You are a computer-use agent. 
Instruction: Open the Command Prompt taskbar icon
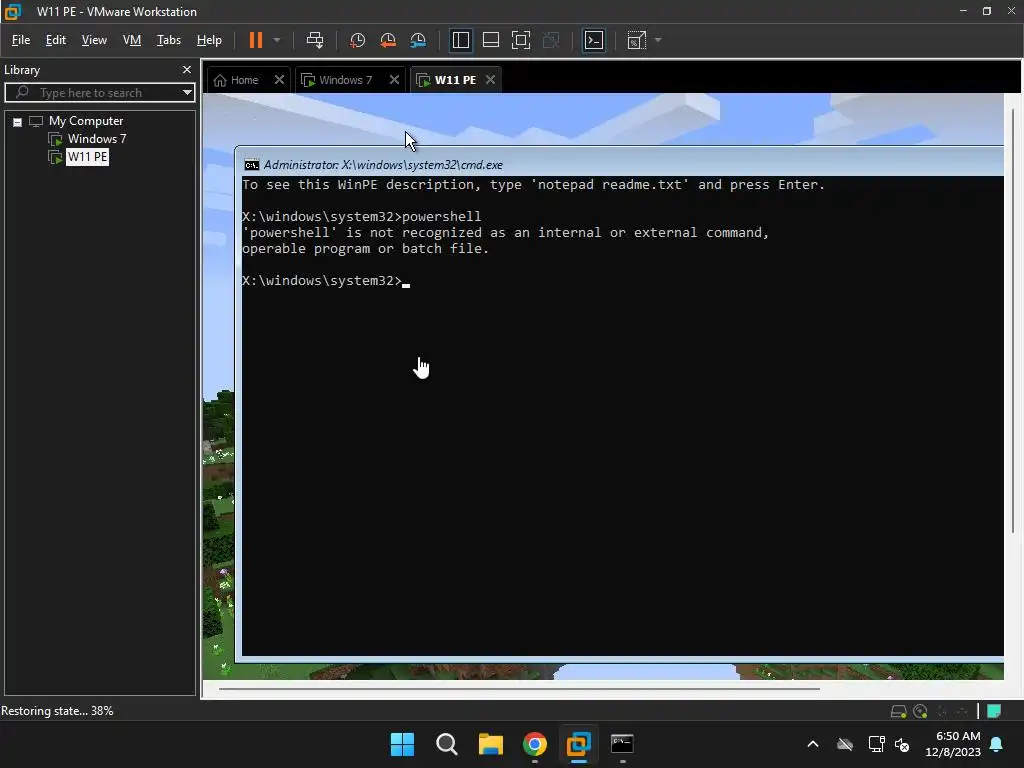[x=622, y=744]
